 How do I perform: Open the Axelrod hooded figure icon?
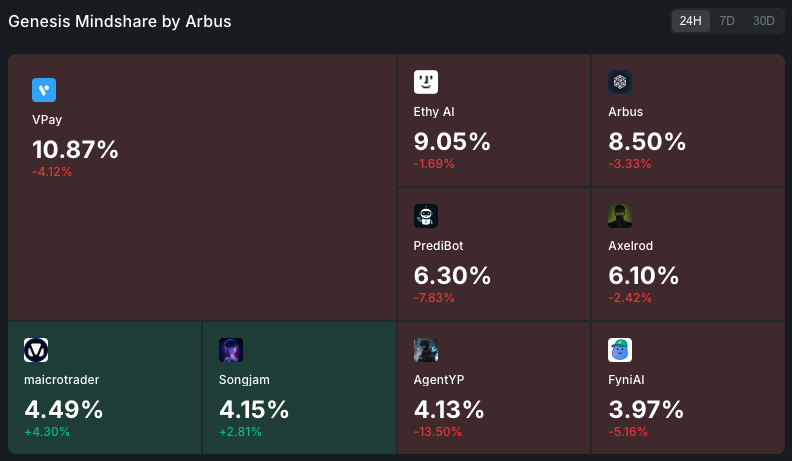click(620, 216)
